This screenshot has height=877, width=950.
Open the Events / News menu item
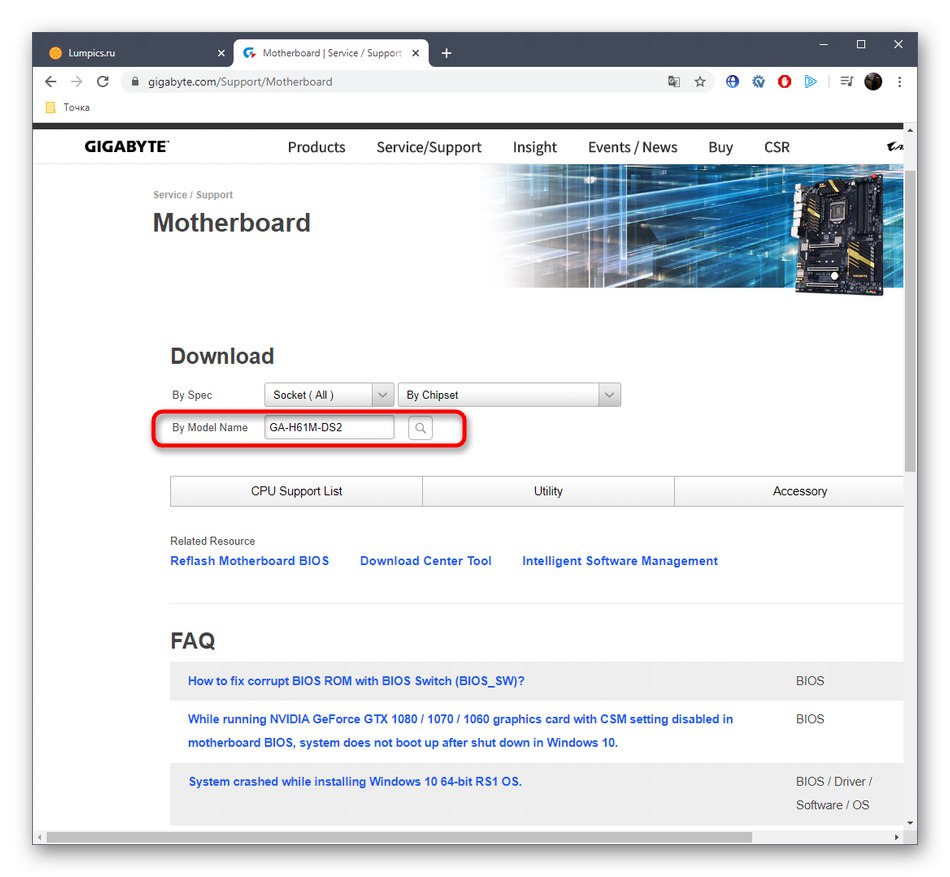(632, 146)
